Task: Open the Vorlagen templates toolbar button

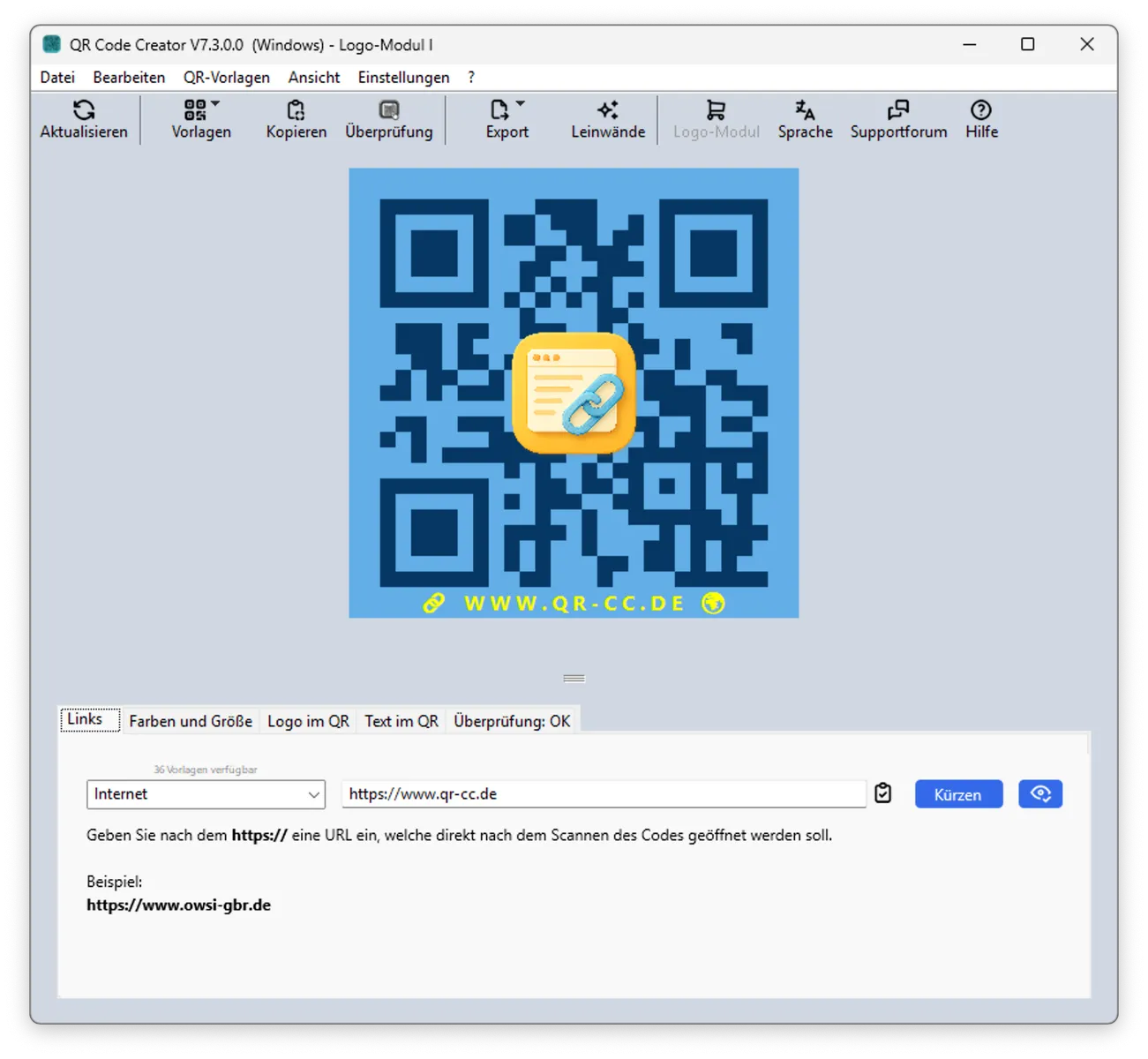Action: (x=201, y=120)
